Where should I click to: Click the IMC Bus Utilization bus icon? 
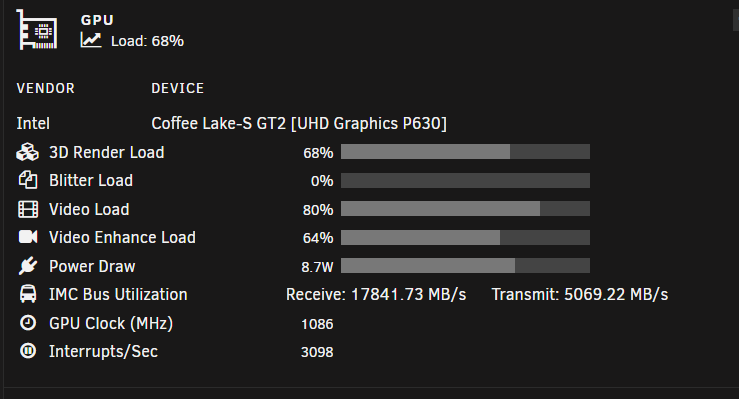[x=28, y=294]
